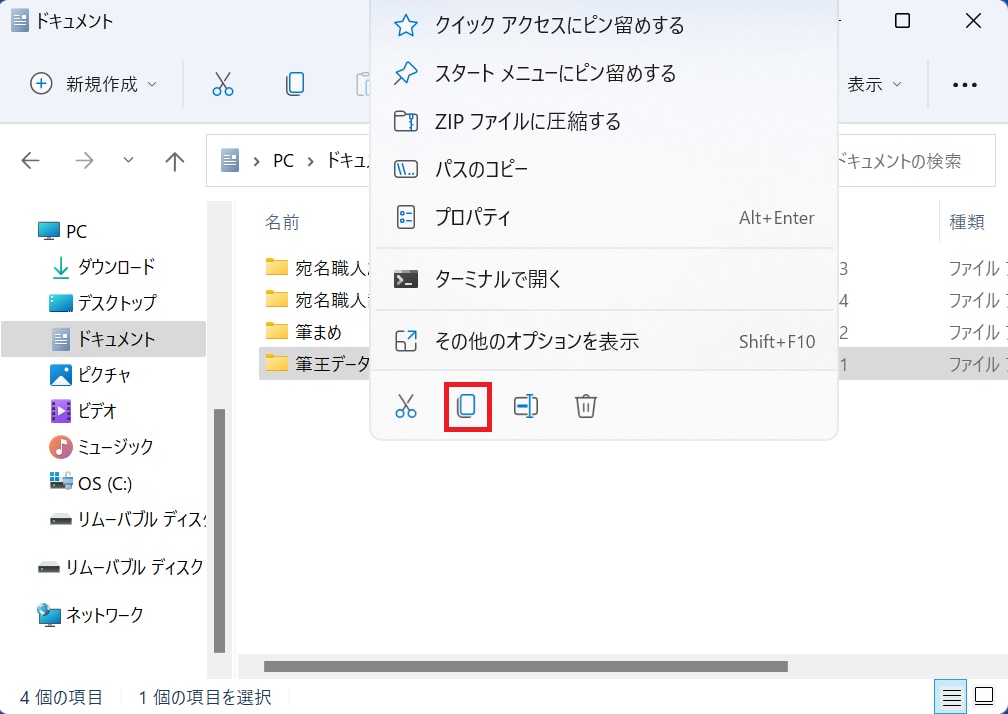The height and width of the screenshot is (714, 1008).
Task: Select ターミナルで開く menu entry
Action: (604, 279)
